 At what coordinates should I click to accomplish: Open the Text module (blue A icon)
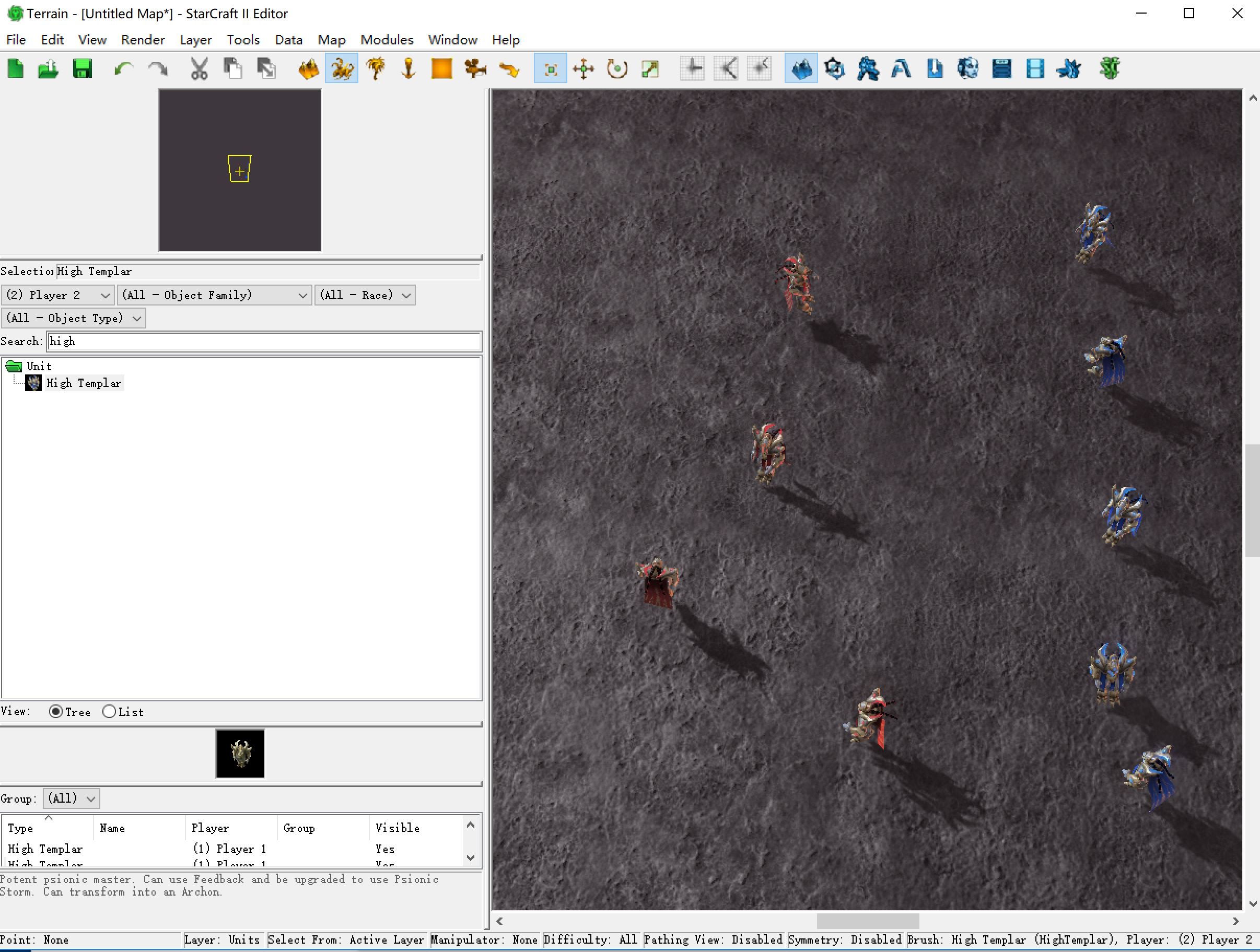pyautogui.click(x=901, y=69)
